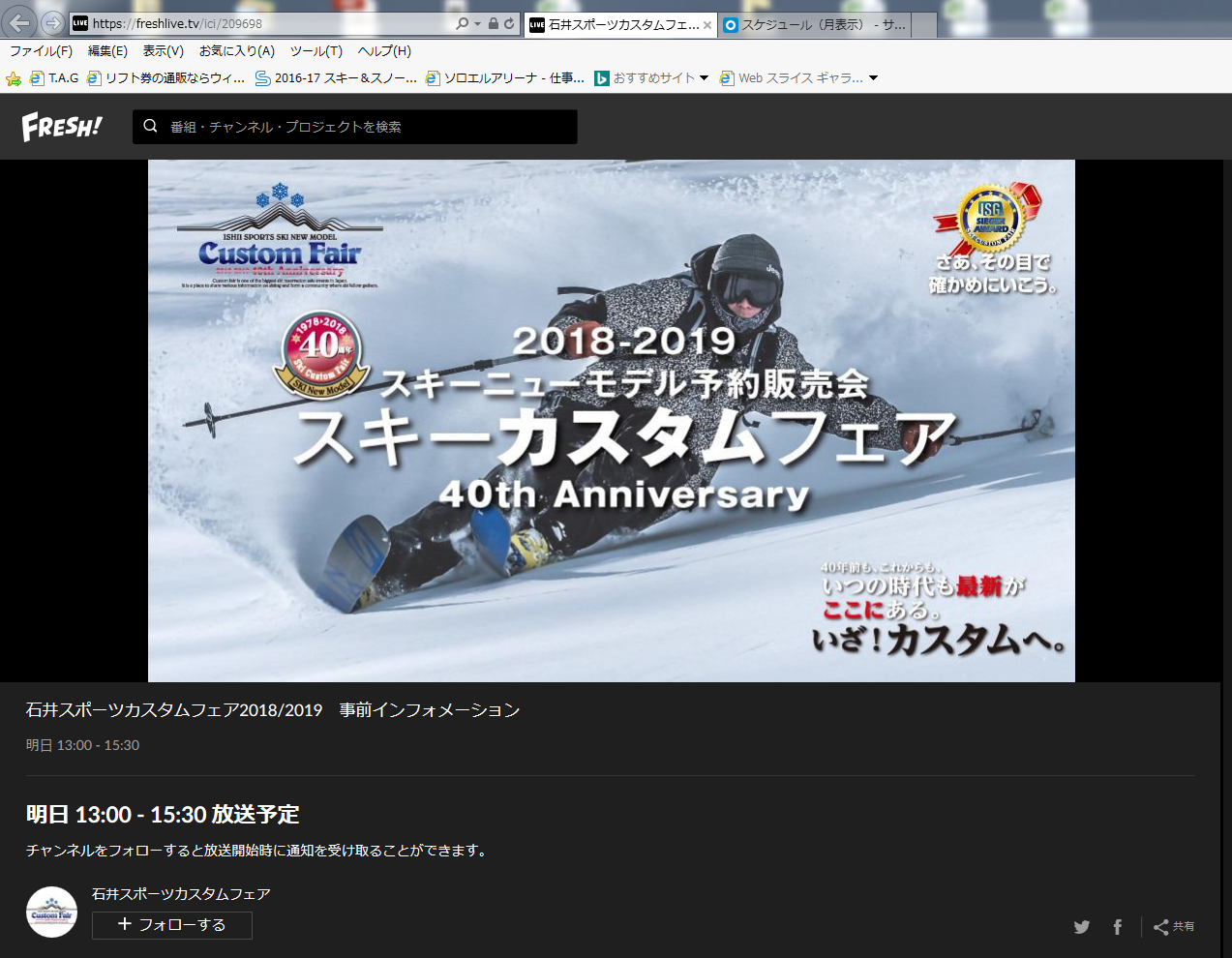The image size is (1232, 958).
Task: Open the 石井スポーツカスタムフェア channel name
Action: point(181,894)
